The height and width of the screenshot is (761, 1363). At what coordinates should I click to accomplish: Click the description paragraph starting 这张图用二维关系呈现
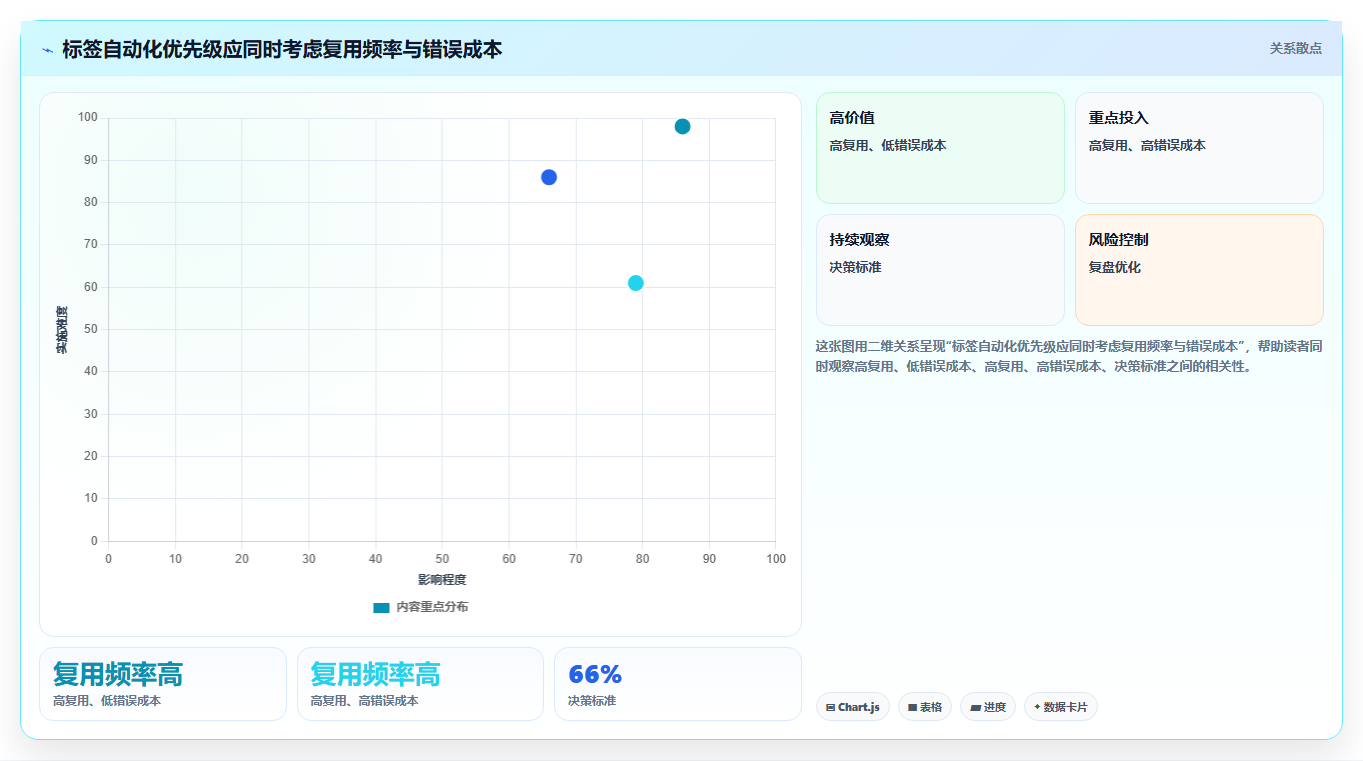(1069, 356)
